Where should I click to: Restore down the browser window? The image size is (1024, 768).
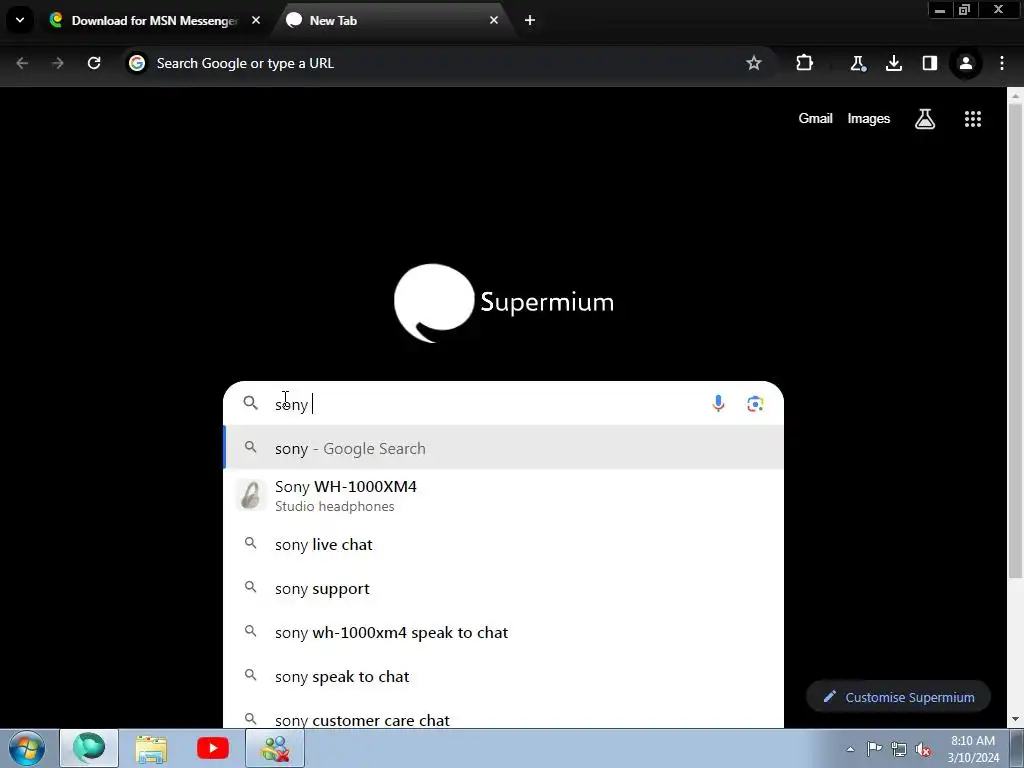click(x=964, y=10)
